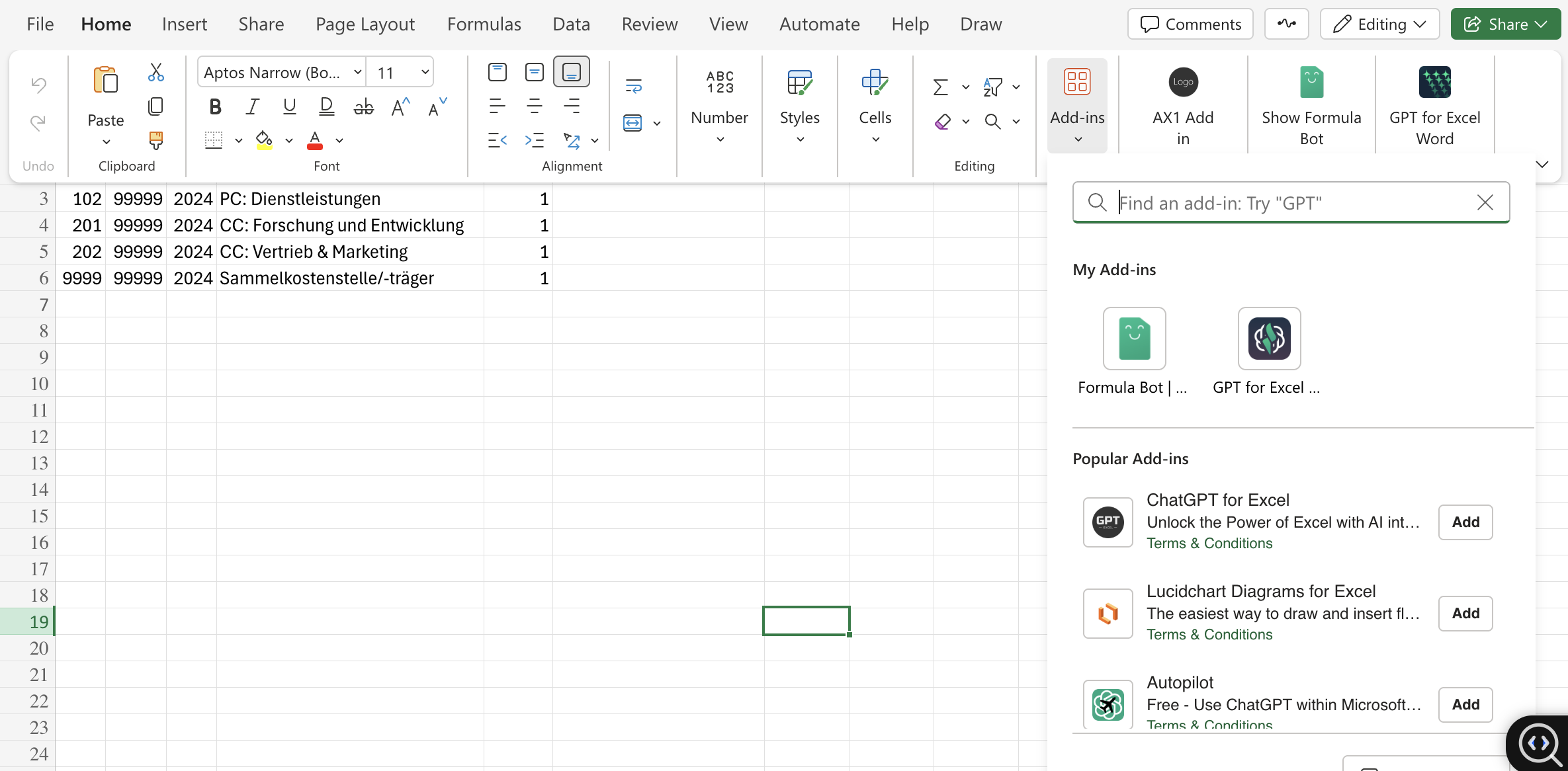This screenshot has width=1568, height=771.
Task: Open the Editing mode dropdown
Action: pyautogui.click(x=1379, y=24)
